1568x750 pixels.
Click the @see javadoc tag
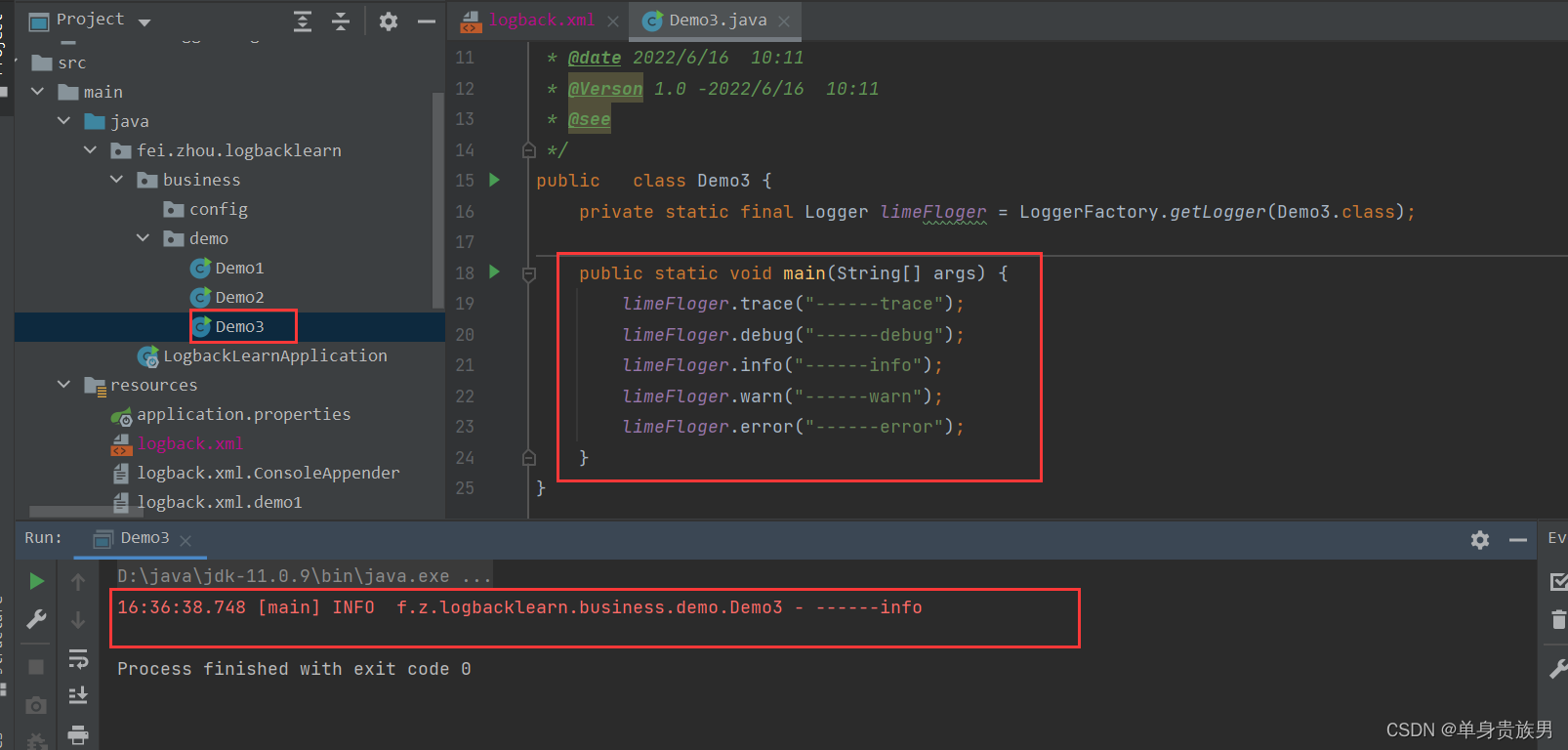589,119
